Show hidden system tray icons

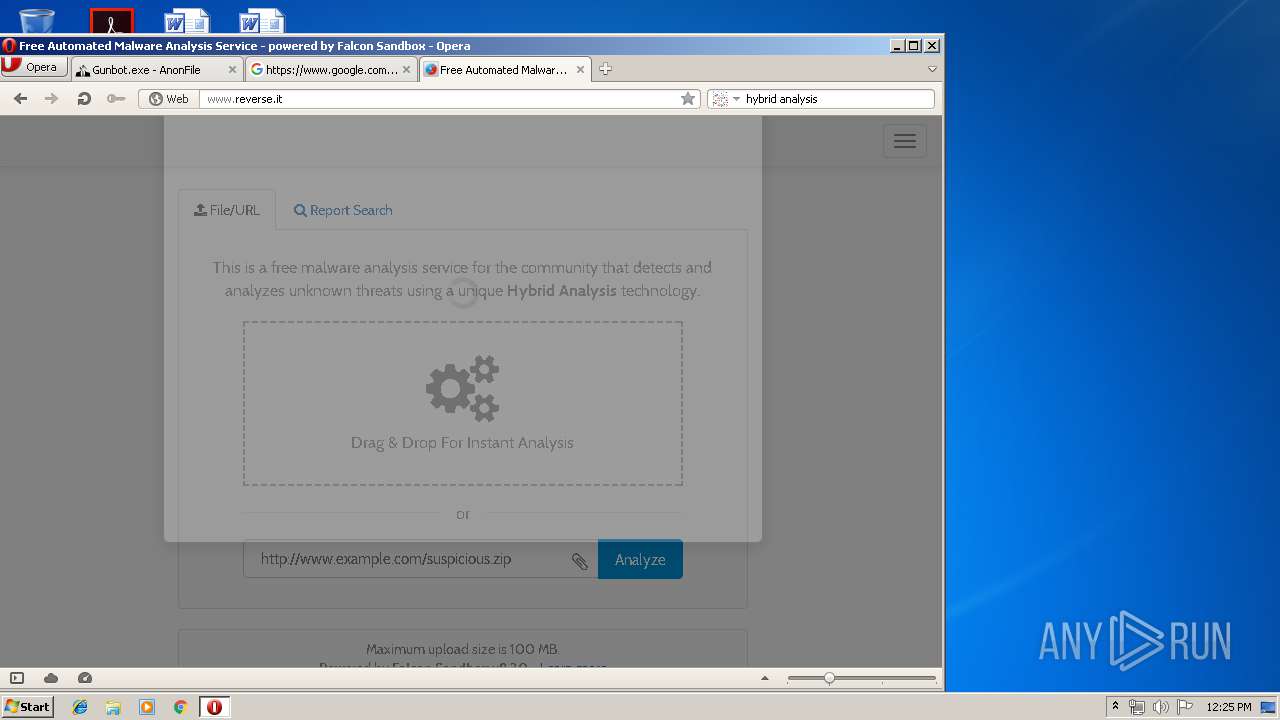(1115, 707)
